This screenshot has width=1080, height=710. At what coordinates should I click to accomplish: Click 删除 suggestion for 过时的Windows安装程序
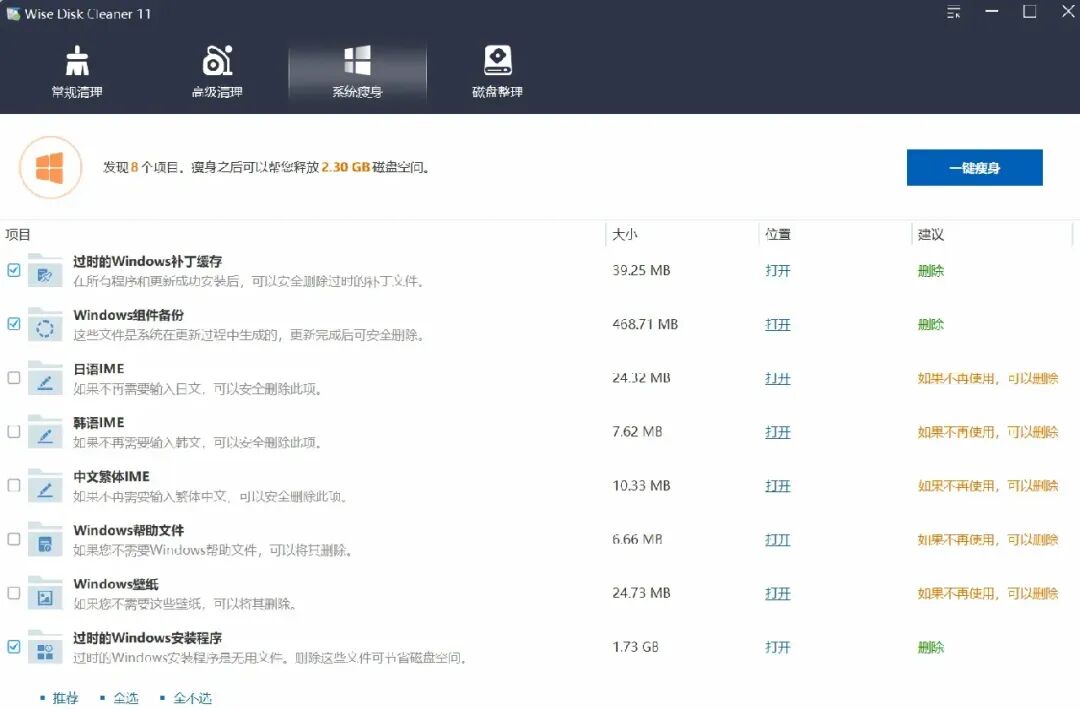(x=931, y=647)
